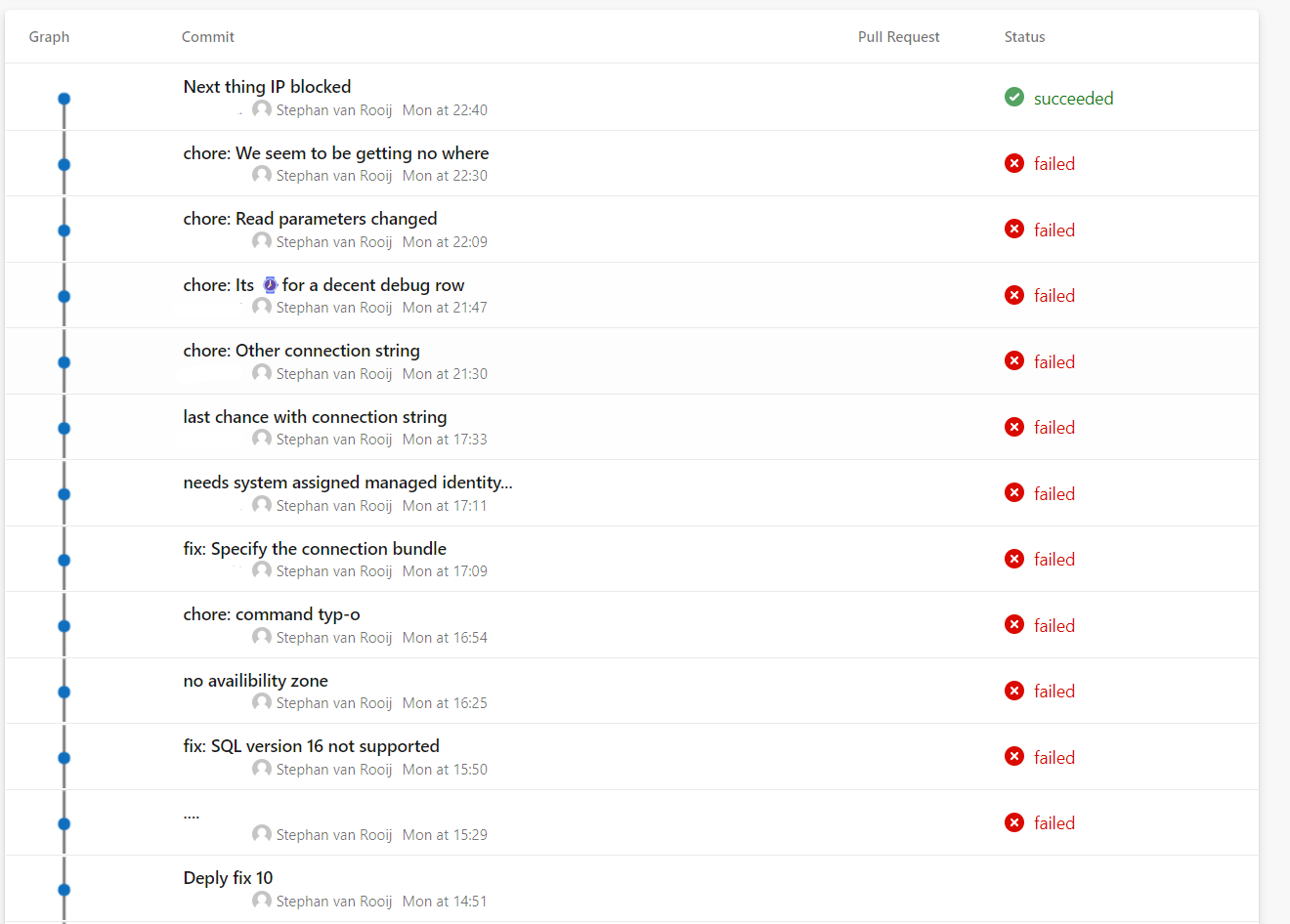
Task: Open the 'Next thing IP blocked' commit
Action: click(x=267, y=87)
